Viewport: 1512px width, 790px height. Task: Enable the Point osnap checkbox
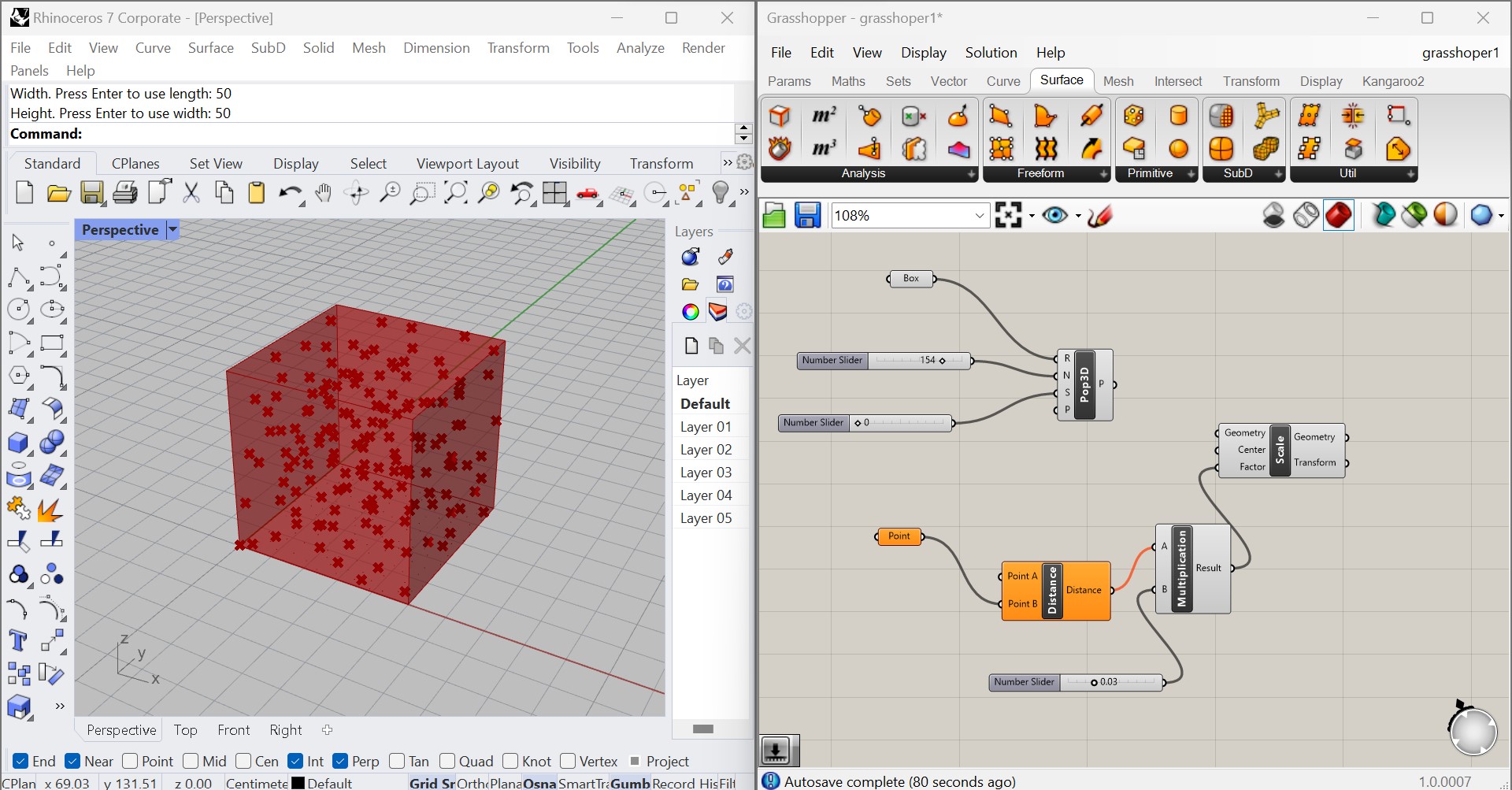[130, 761]
